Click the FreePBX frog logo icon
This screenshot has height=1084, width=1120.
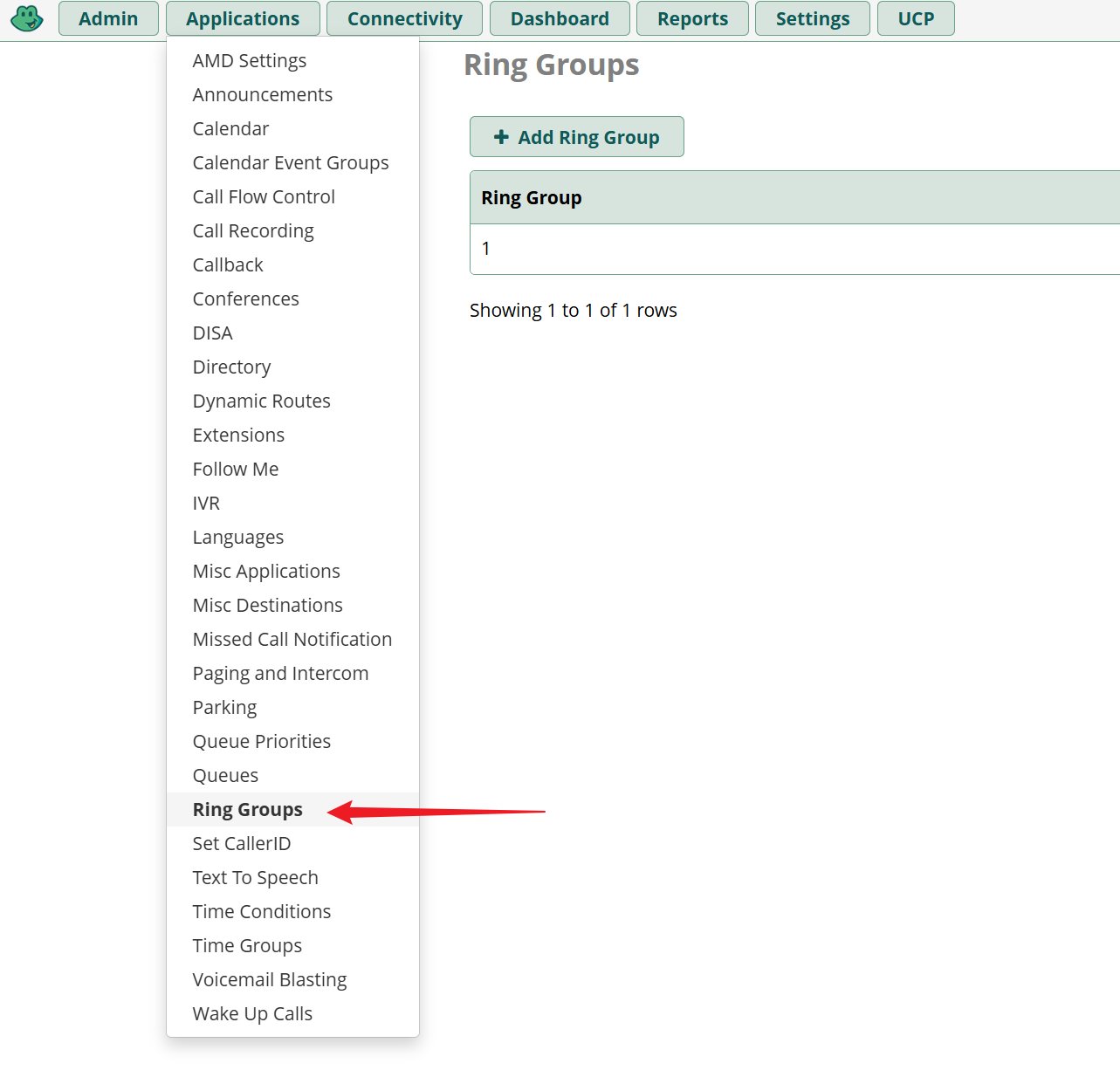click(x=27, y=18)
